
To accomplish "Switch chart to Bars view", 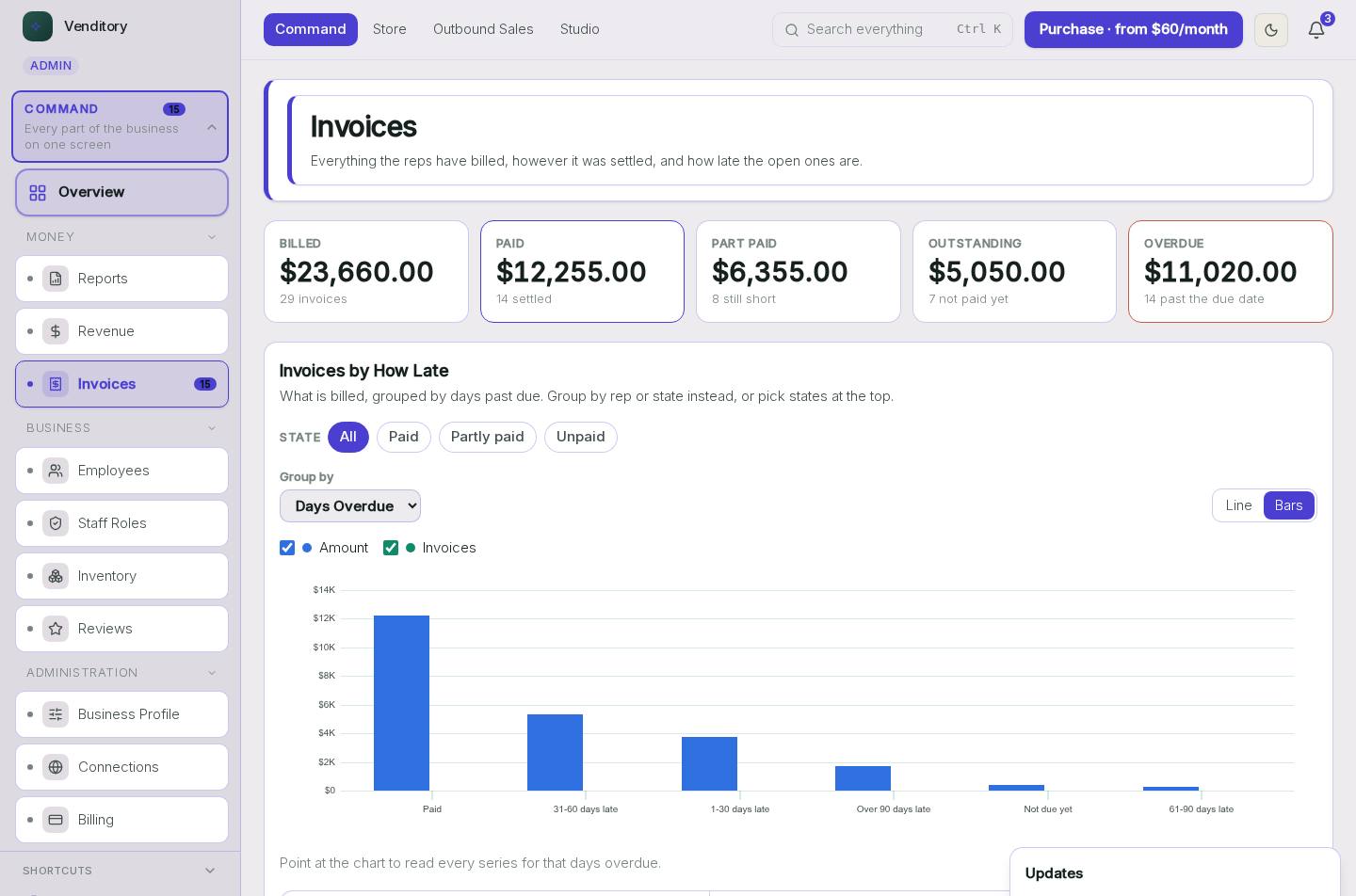I will [1288, 505].
